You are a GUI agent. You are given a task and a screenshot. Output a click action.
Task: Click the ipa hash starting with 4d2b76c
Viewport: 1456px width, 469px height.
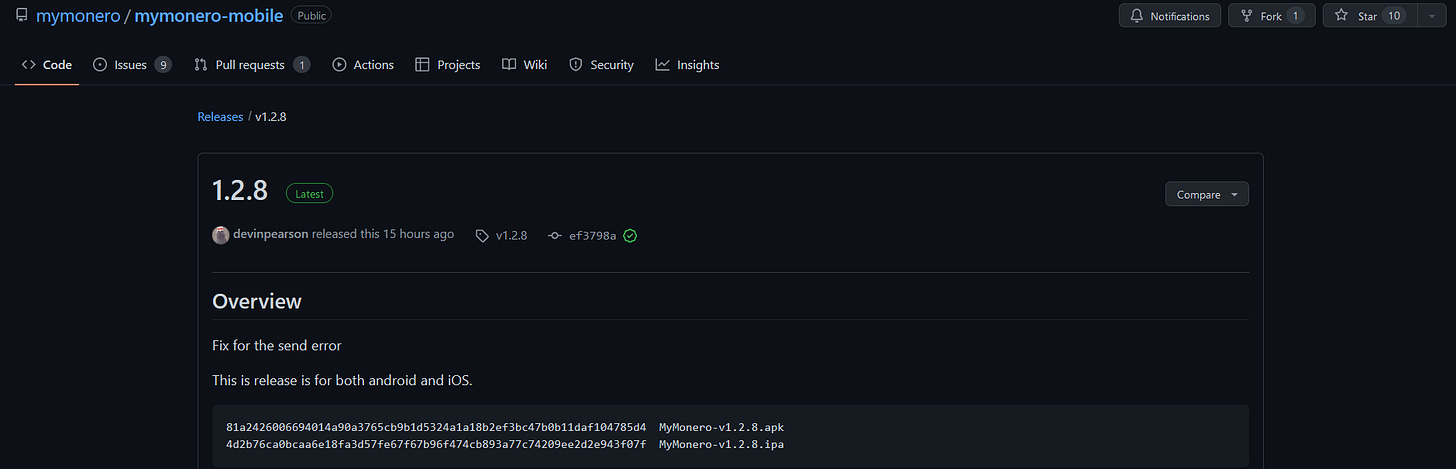click(x=436, y=443)
